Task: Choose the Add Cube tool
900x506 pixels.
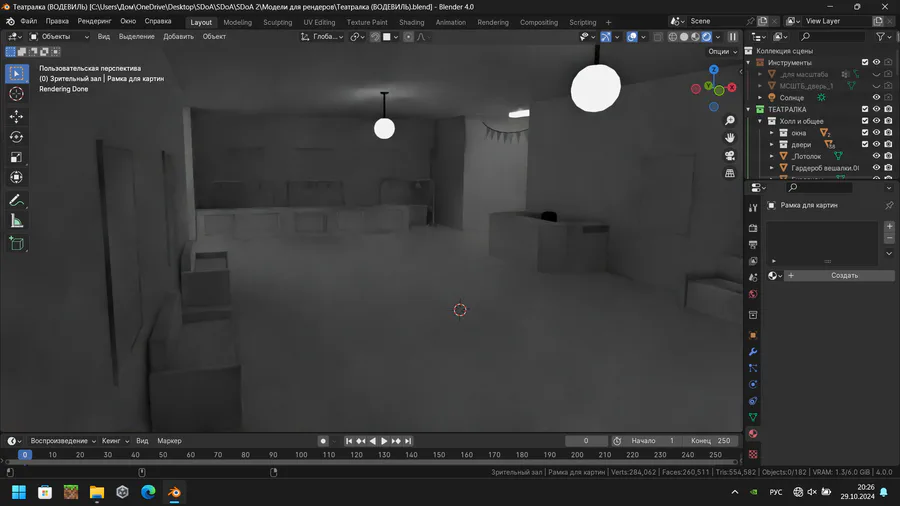Action: (x=16, y=243)
